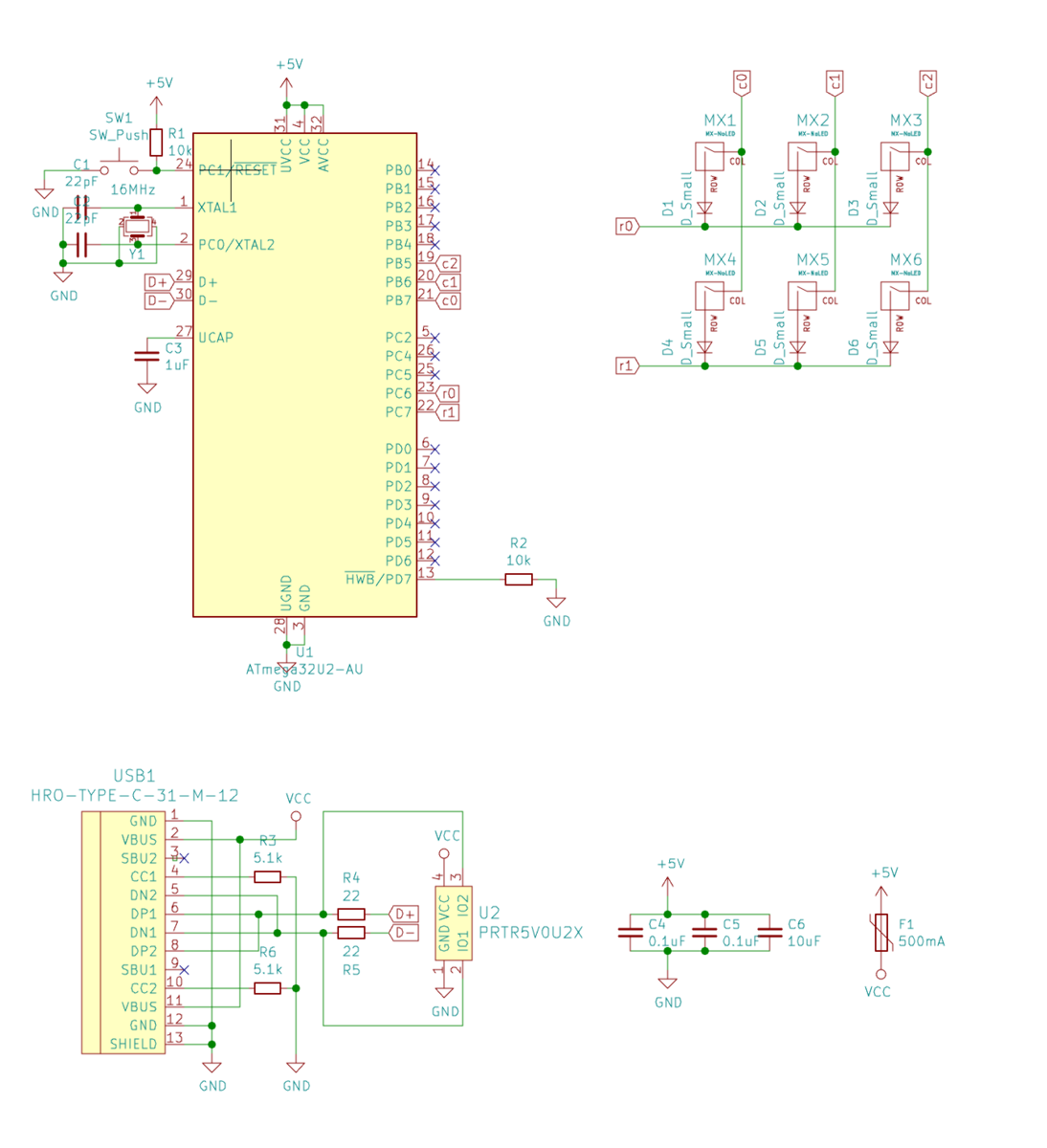Select the D1 diode symbol below MX1
The width and height of the screenshot is (1047, 1148).
pyautogui.click(x=705, y=208)
